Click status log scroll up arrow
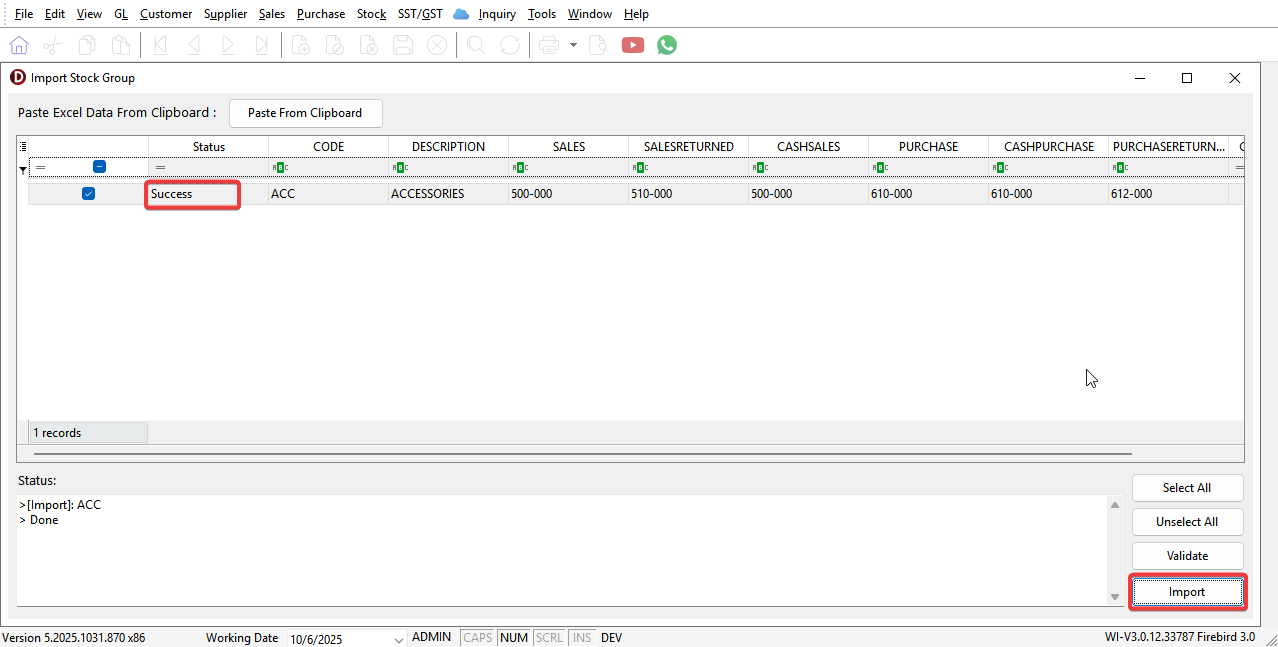 click(1116, 504)
